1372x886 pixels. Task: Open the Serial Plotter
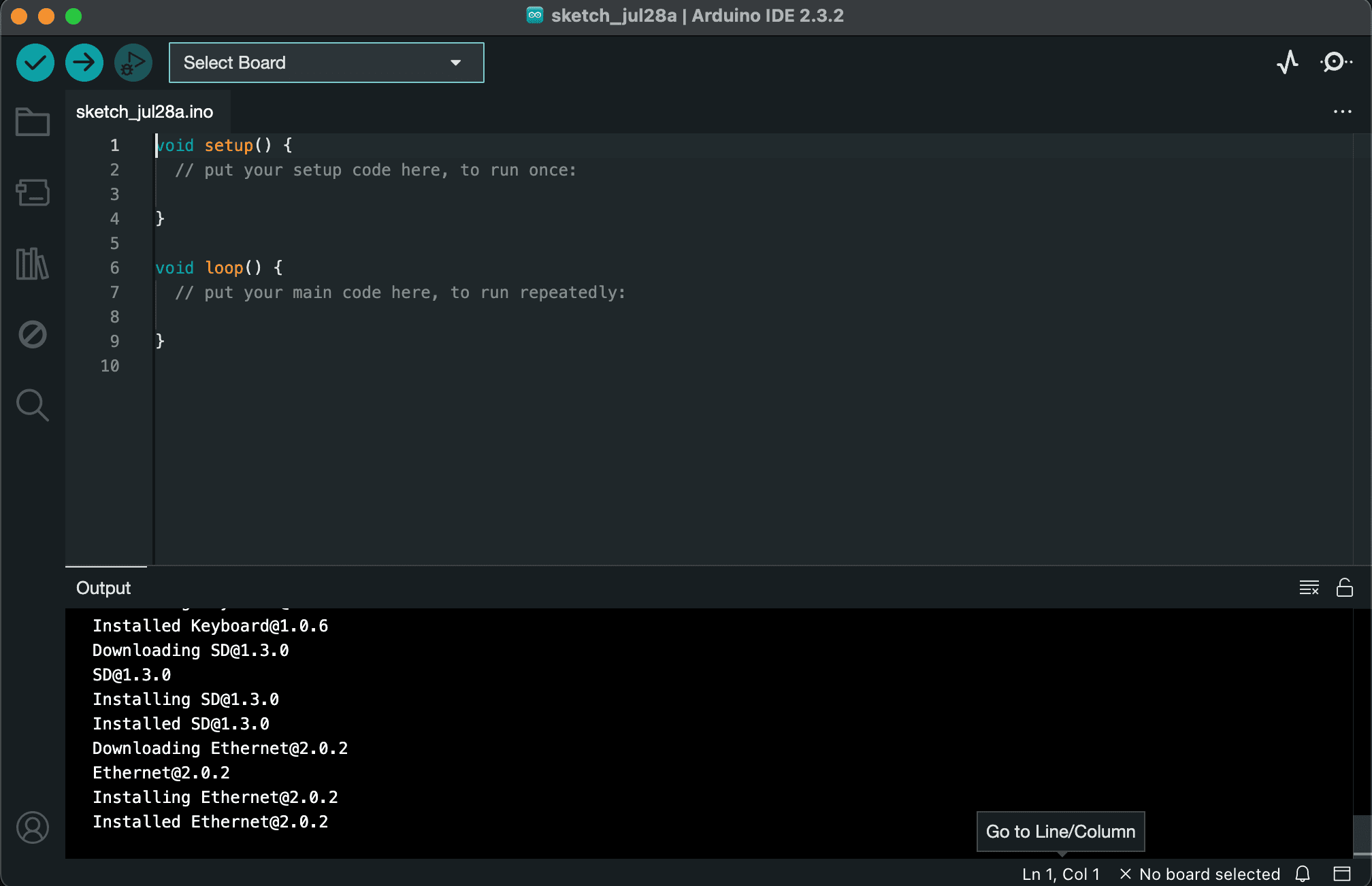coord(1288,63)
